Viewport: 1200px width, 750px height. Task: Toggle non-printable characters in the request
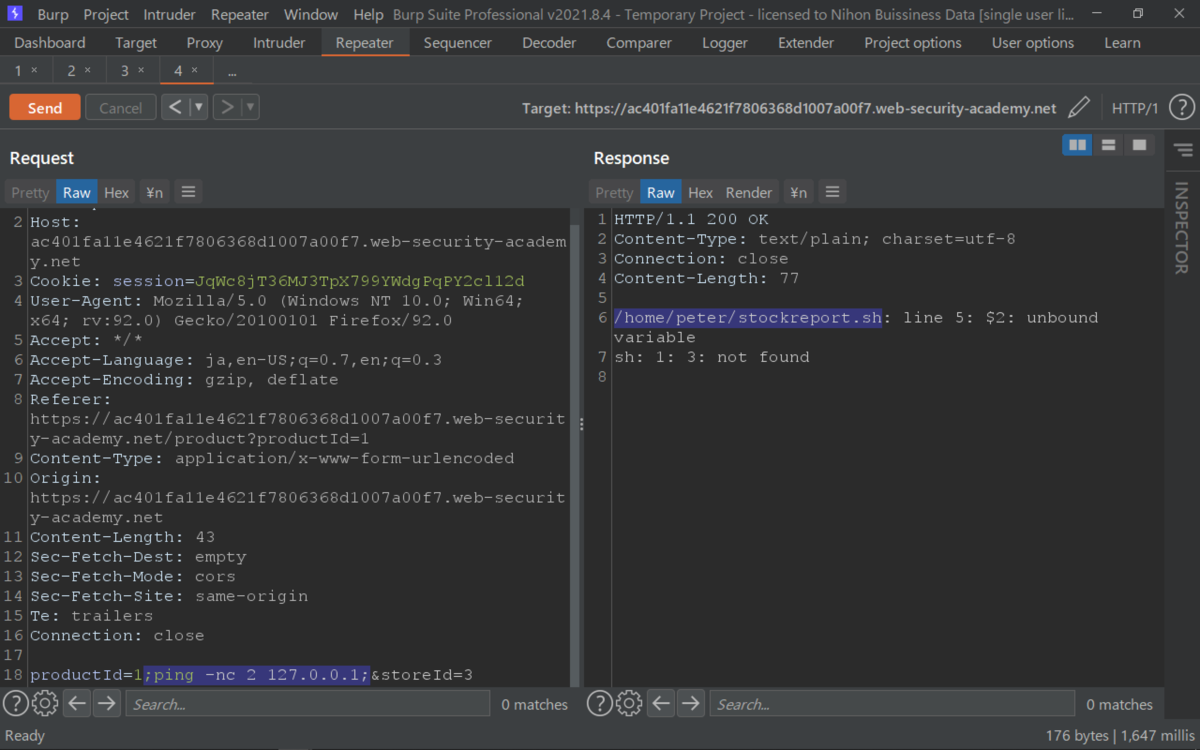pyautogui.click(x=154, y=192)
